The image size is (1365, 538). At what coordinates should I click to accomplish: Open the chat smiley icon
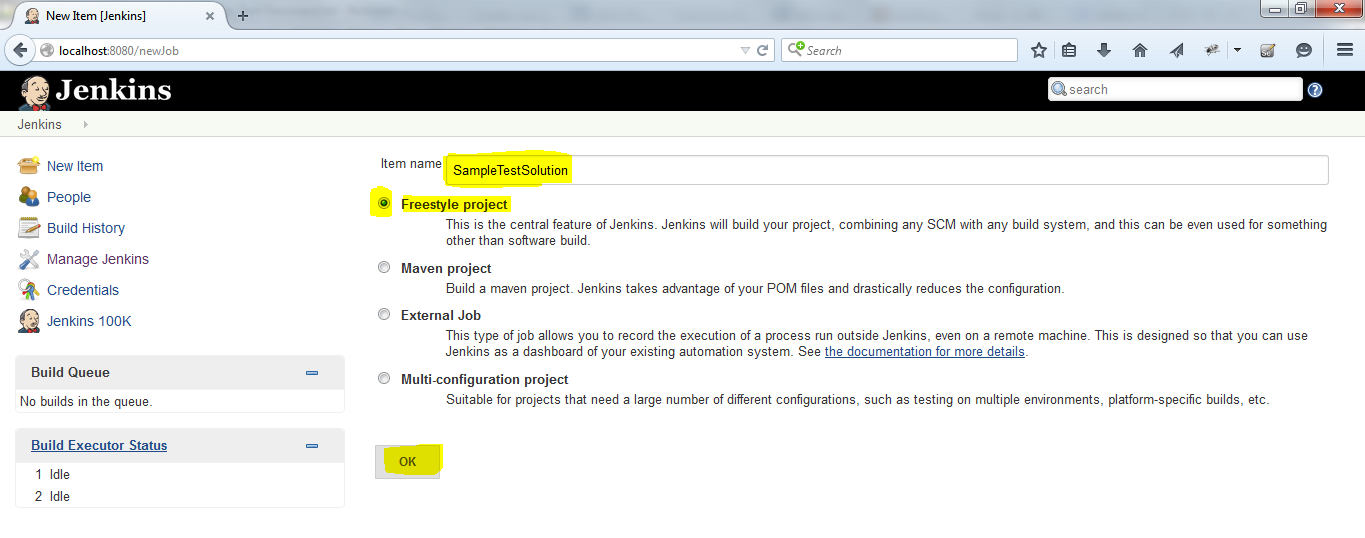[x=1304, y=50]
